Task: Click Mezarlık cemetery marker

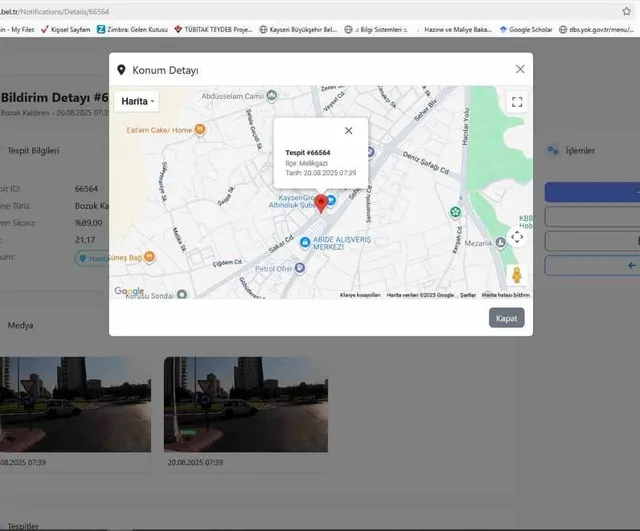Action: (500, 242)
